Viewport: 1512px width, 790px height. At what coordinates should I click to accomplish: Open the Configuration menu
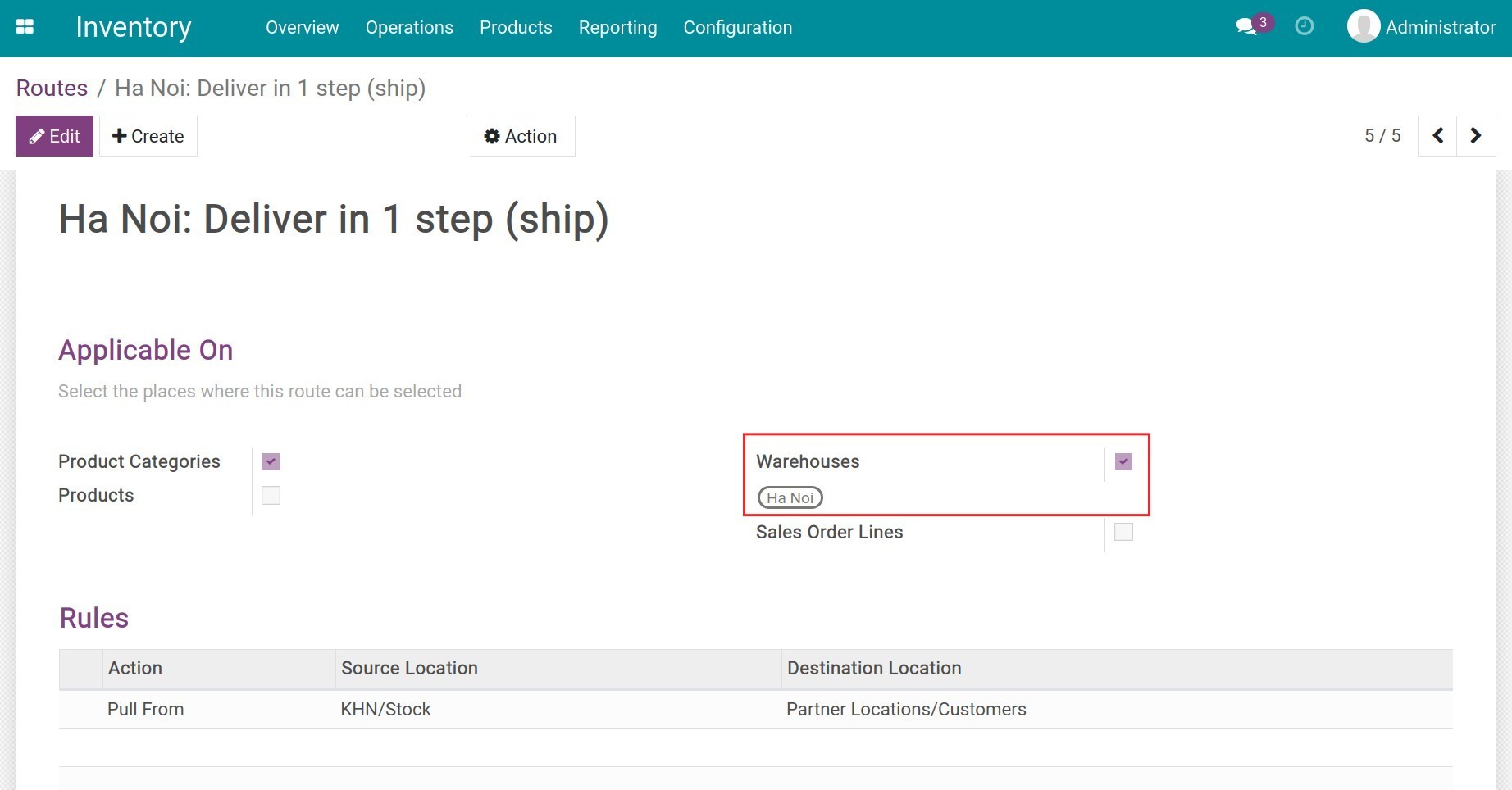click(736, 27)
